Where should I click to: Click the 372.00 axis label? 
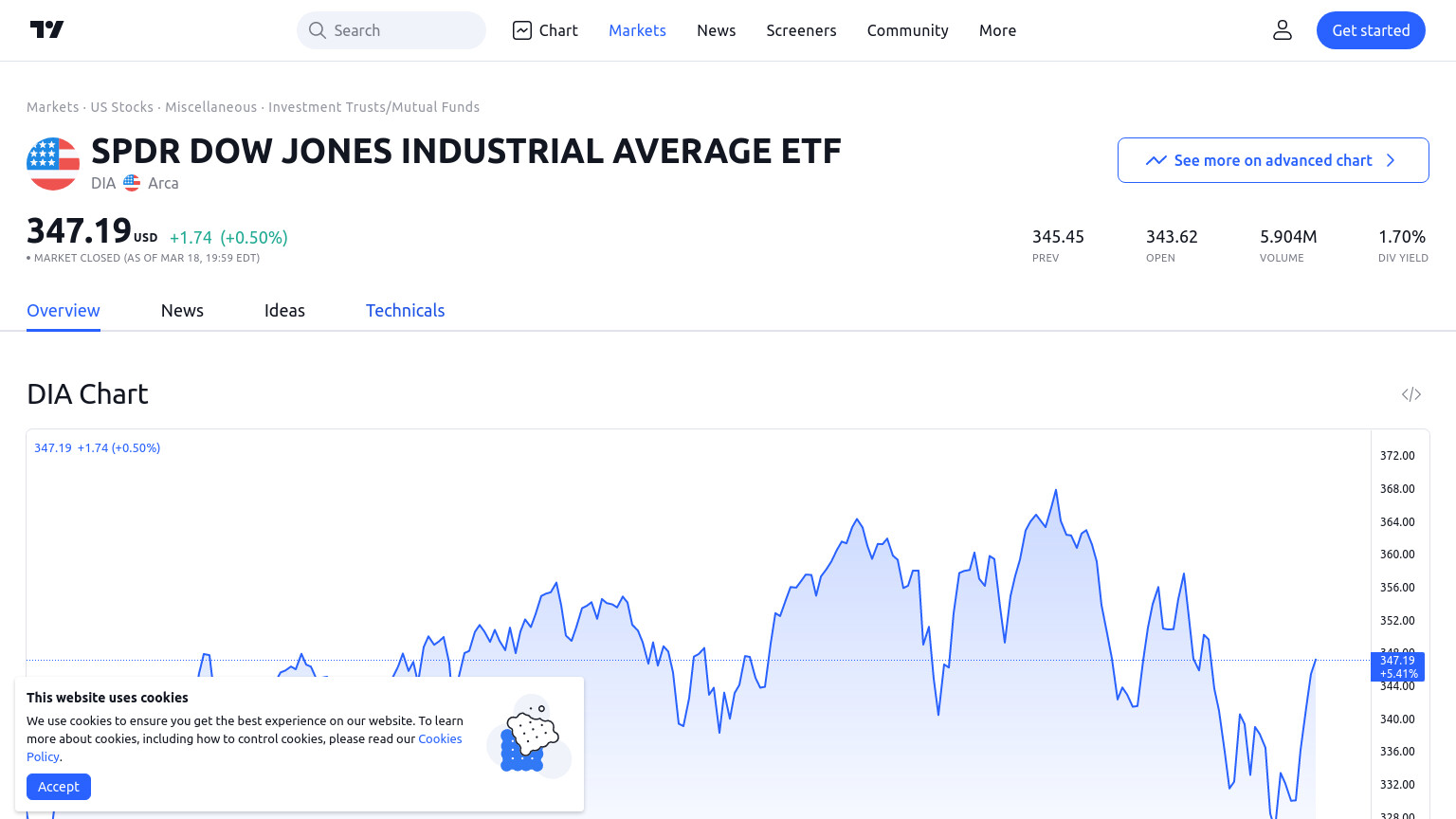[1397, 456]
